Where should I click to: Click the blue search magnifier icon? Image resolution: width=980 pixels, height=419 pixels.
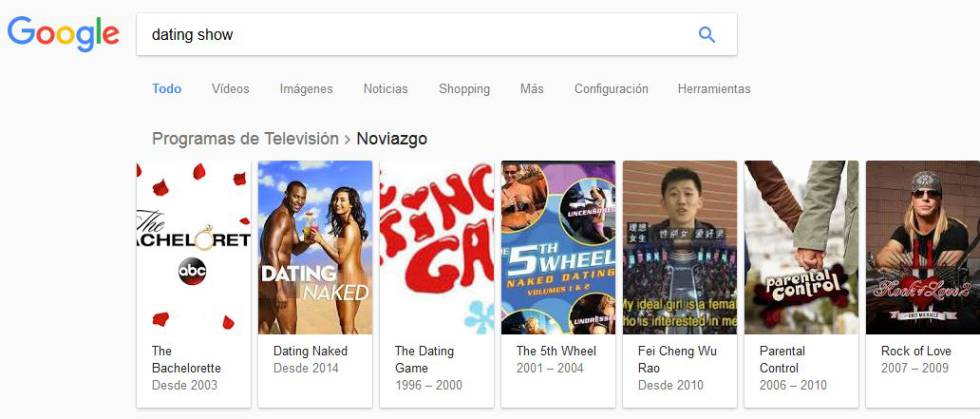tap(707, 34)
